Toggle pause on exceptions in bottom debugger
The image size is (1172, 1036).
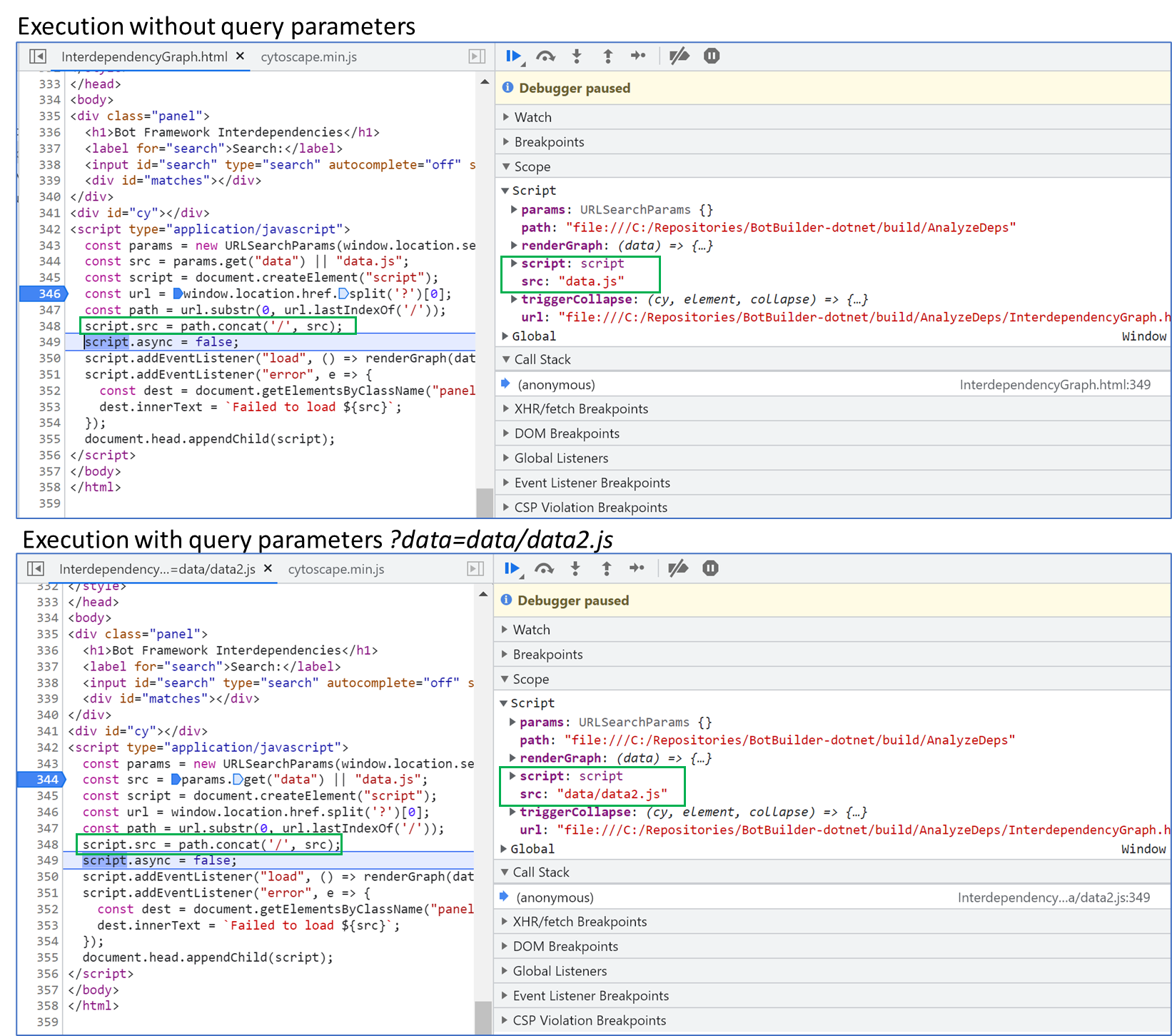click(710, 569)
